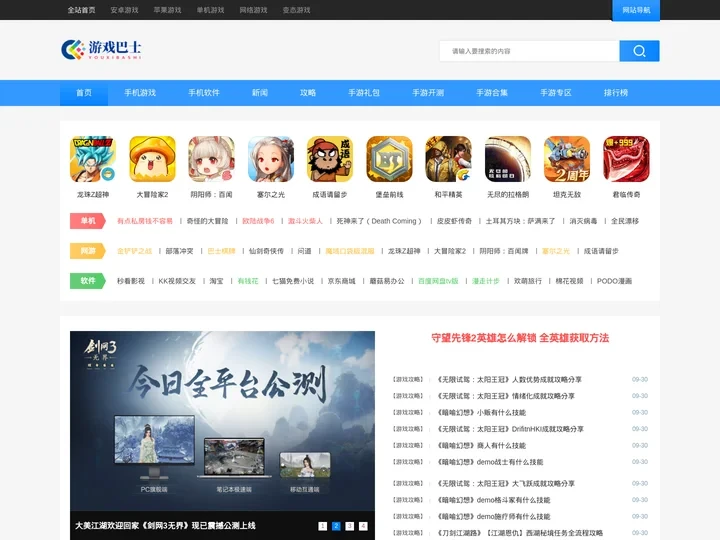720x540 pixels.
Task: Click 秒看影视 in 软件 row
Action: (x=131, y=281)
